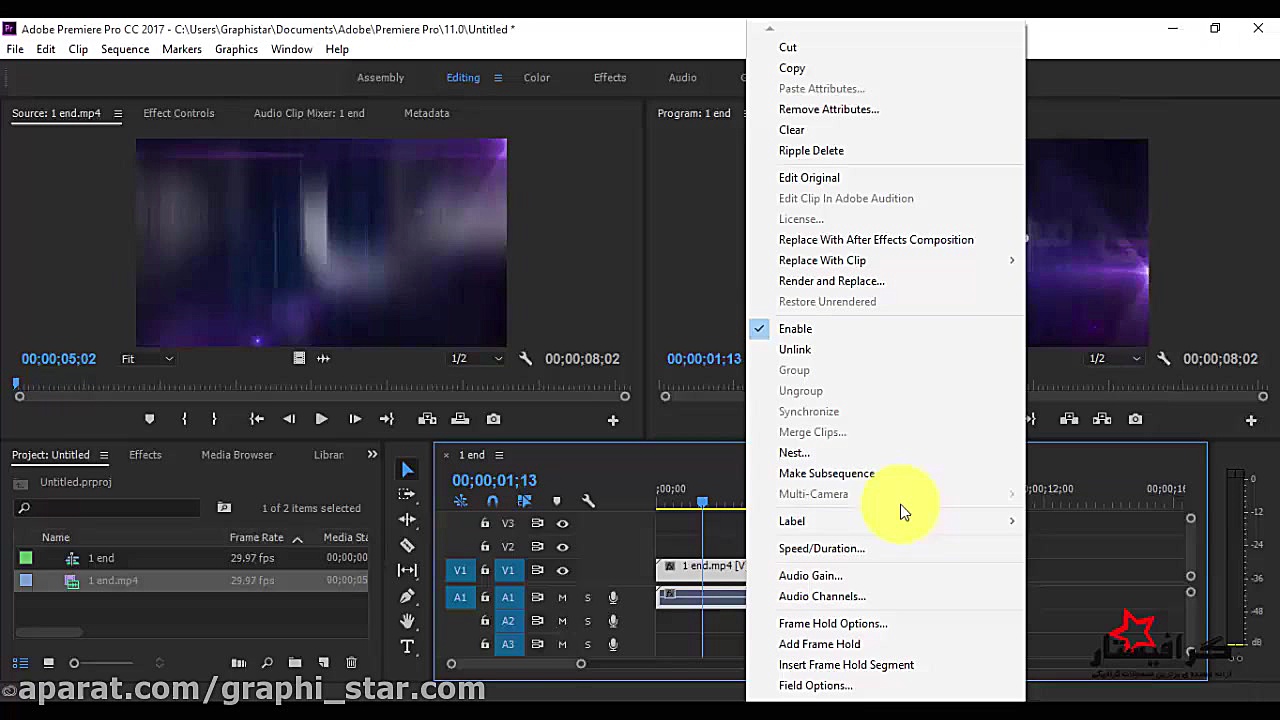Click the trash icon in Project panel
This screenshot has height=720, width=1280.
[x=351, y=663]
